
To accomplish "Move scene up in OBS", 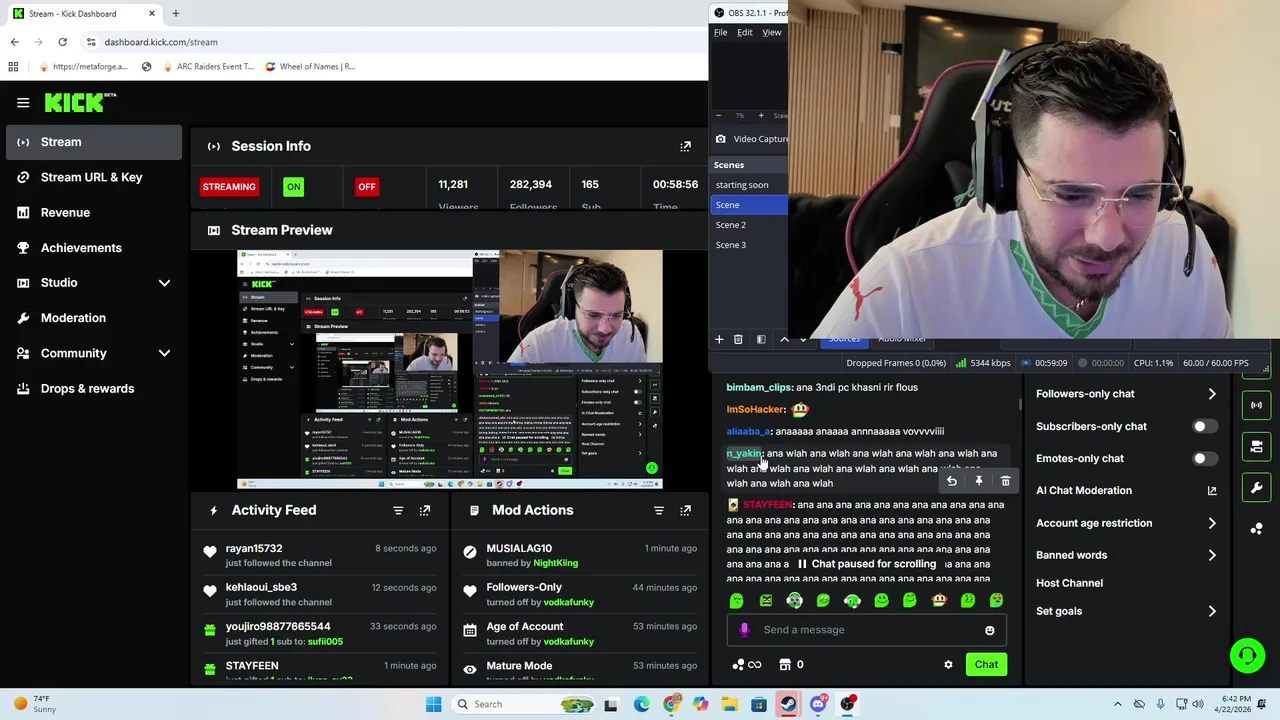I will click(784, 340).
